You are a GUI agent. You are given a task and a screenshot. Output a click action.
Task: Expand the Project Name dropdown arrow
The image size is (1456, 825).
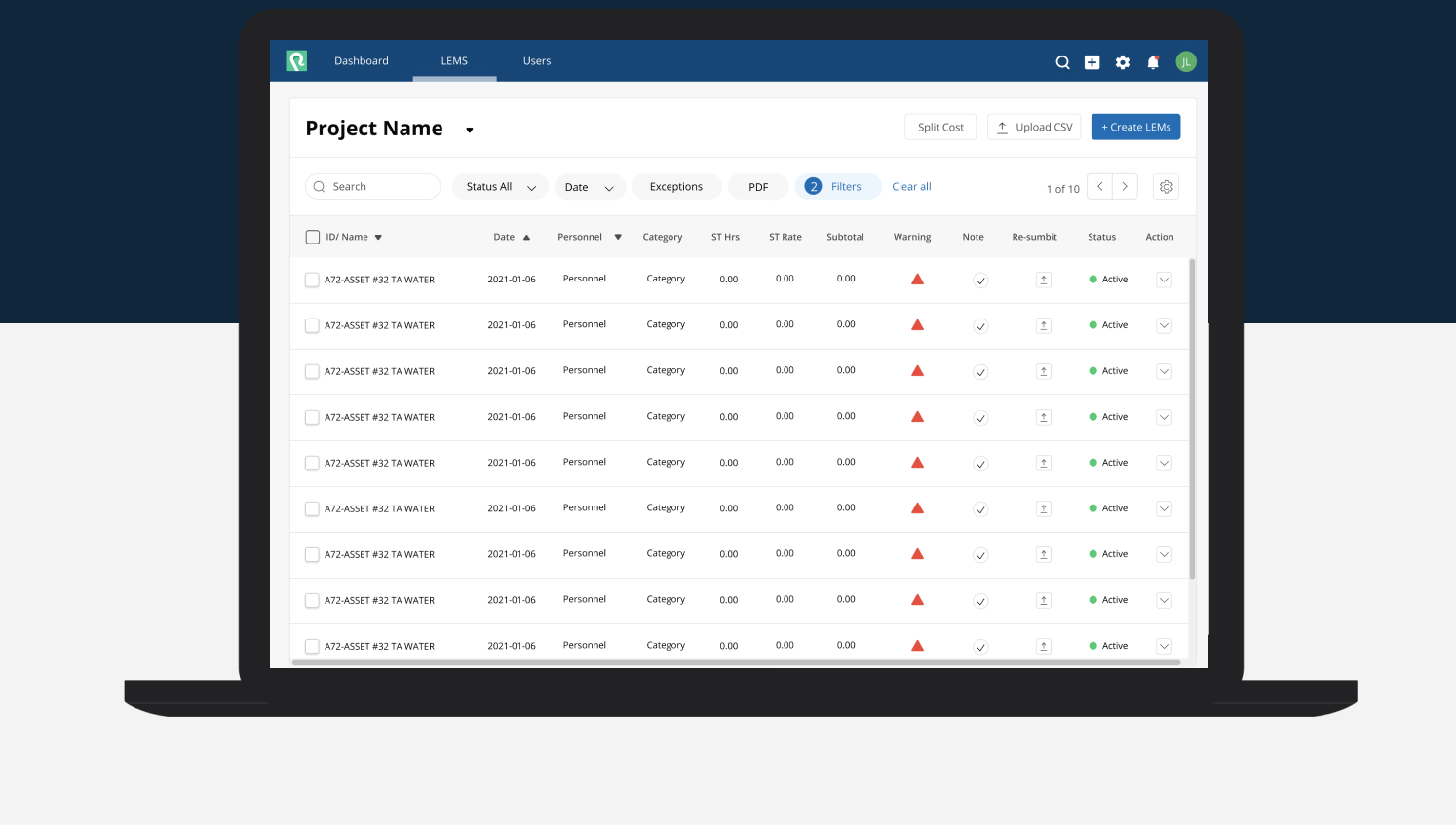470,131
